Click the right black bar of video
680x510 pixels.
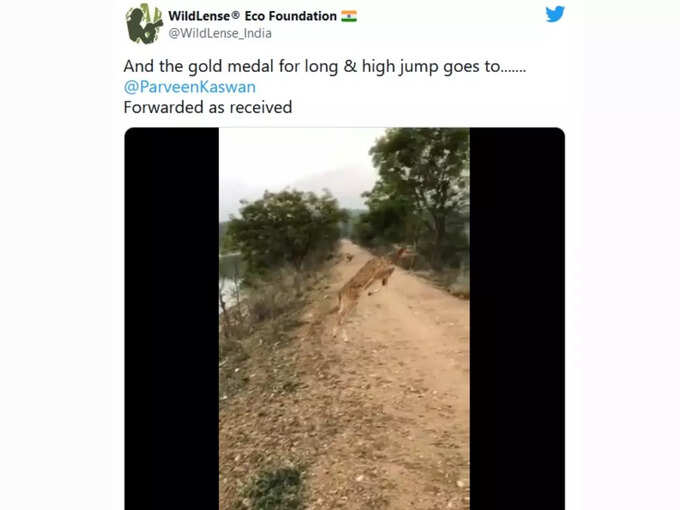coord(517,319)
